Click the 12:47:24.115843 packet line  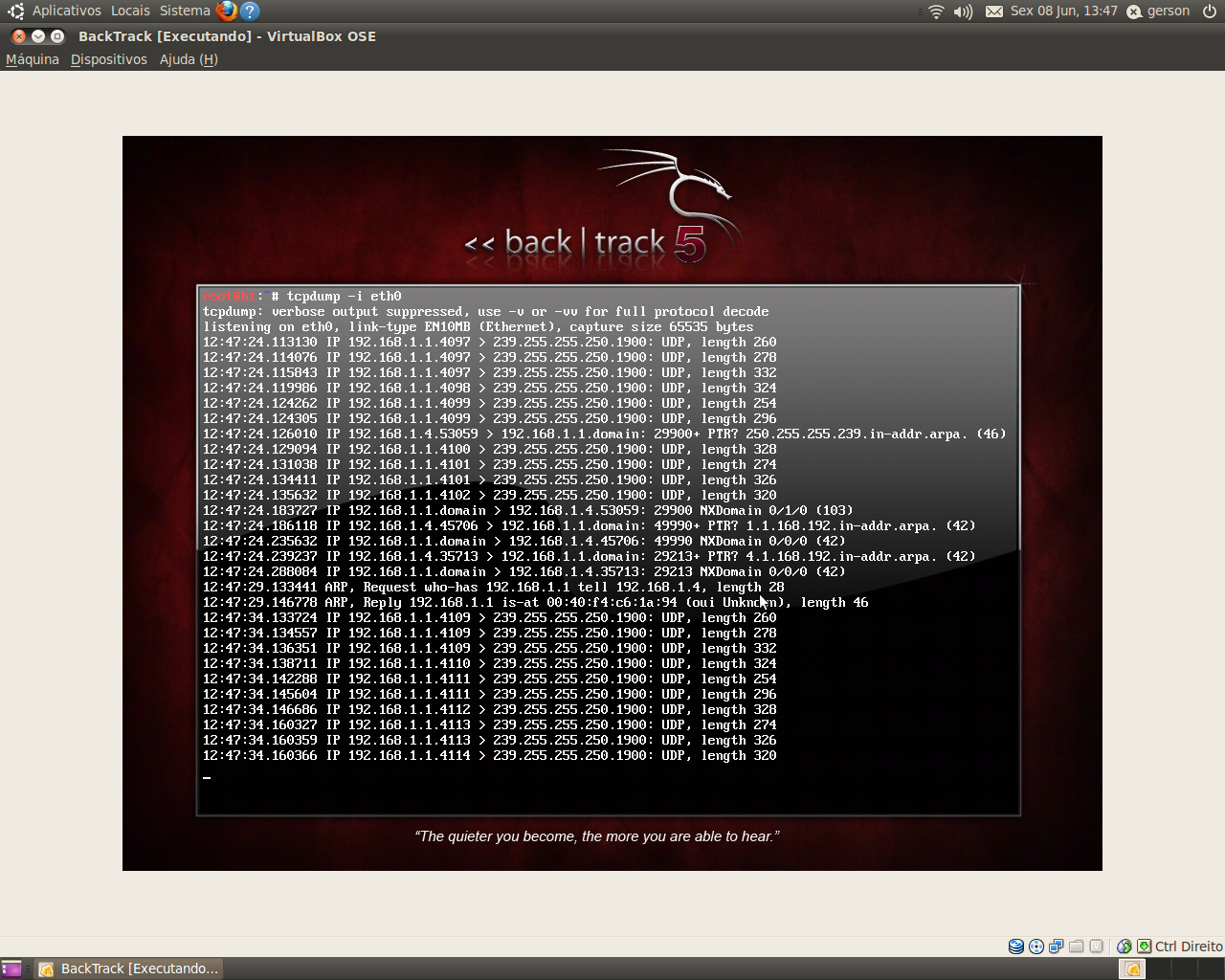pyautogui.click(x=489, y=373)
